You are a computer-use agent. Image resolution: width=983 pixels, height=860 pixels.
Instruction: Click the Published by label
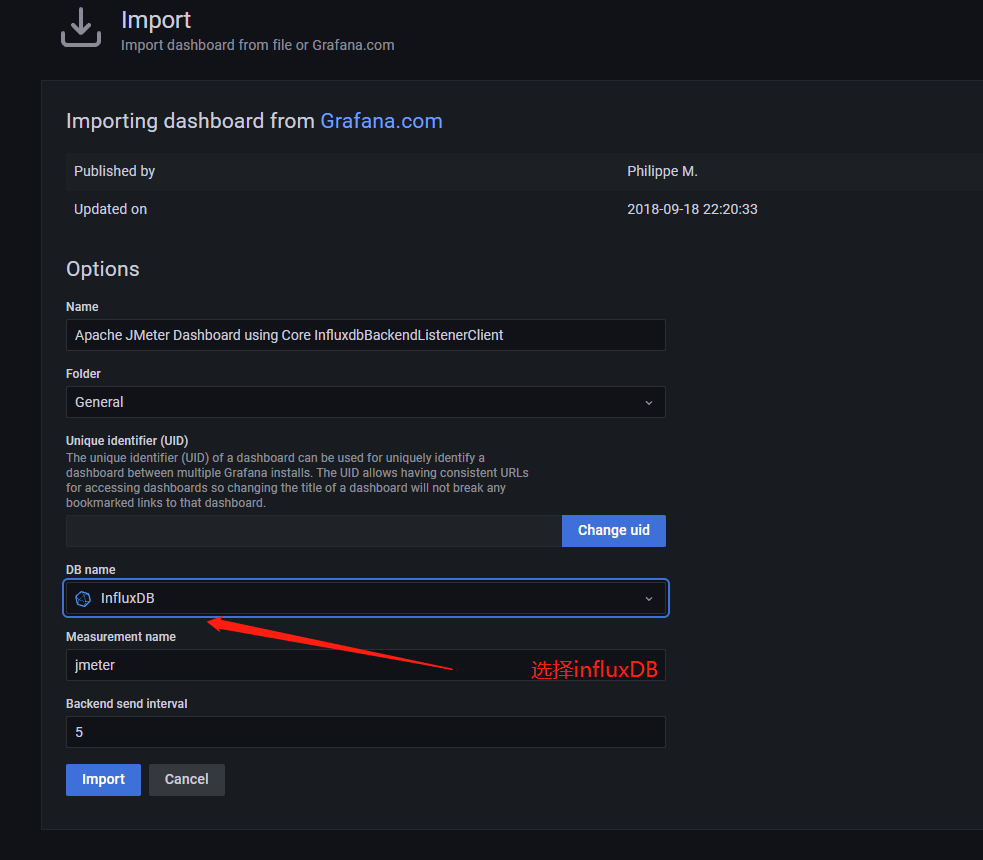point(114,171)
